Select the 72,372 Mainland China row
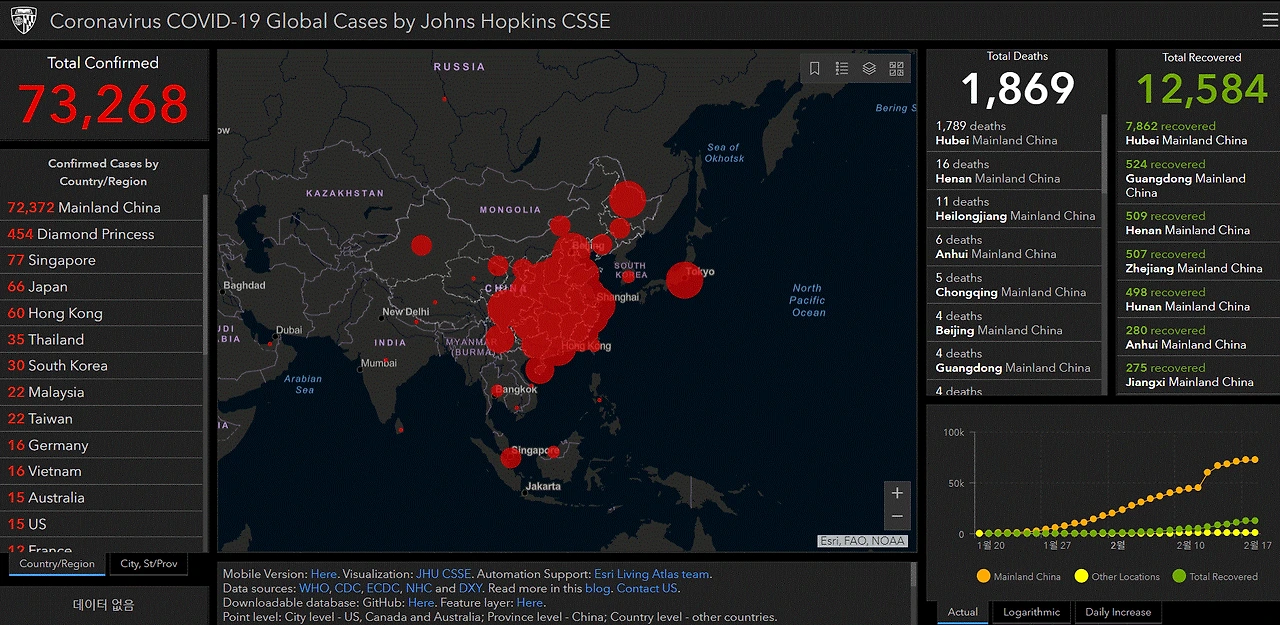This screenshot has width=1280, height=625. click(102, 208)
